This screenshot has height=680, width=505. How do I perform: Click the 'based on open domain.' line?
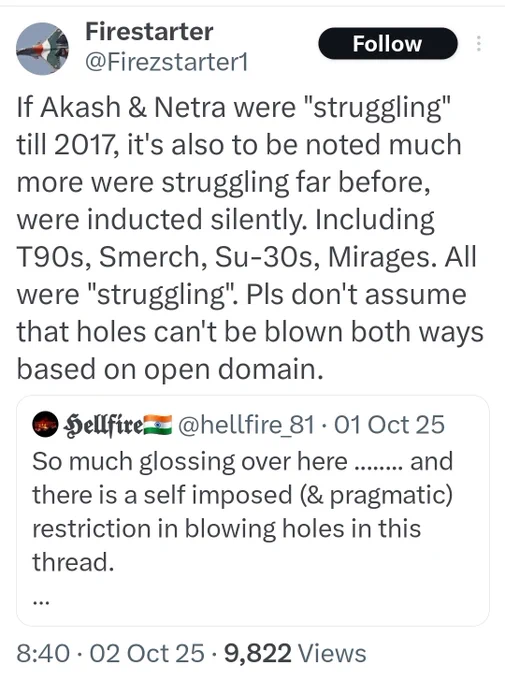(x=170, y=369)
